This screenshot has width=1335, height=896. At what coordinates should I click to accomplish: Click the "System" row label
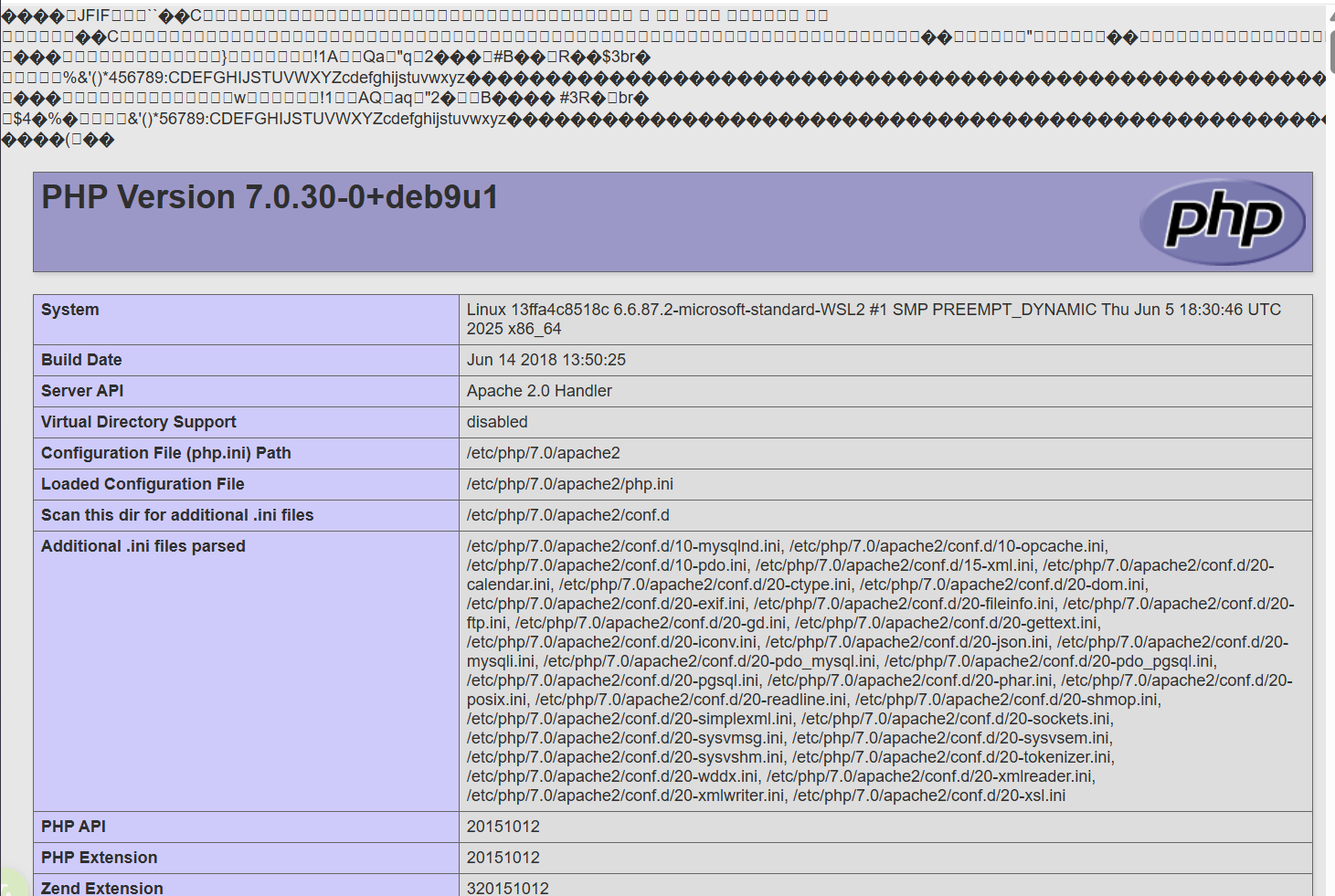coord(70,310)
